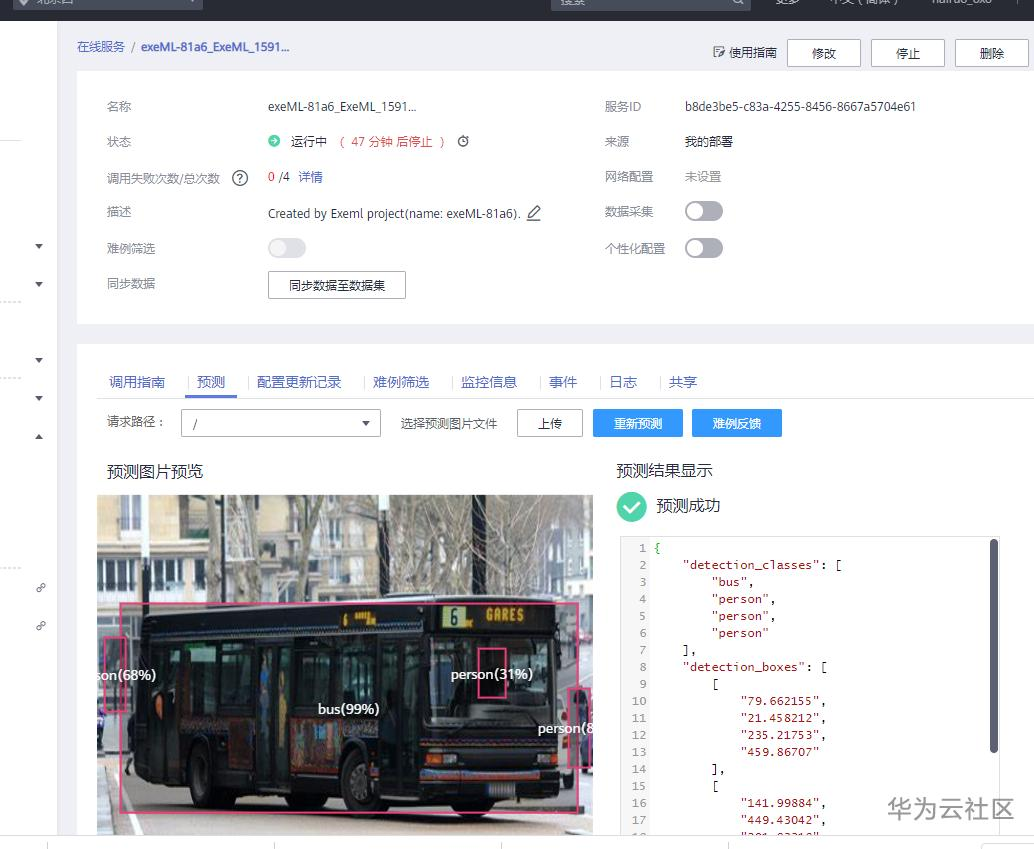Click the 难例反馈 button
This screenshot has width=1034, height=849.
point(737,424)
